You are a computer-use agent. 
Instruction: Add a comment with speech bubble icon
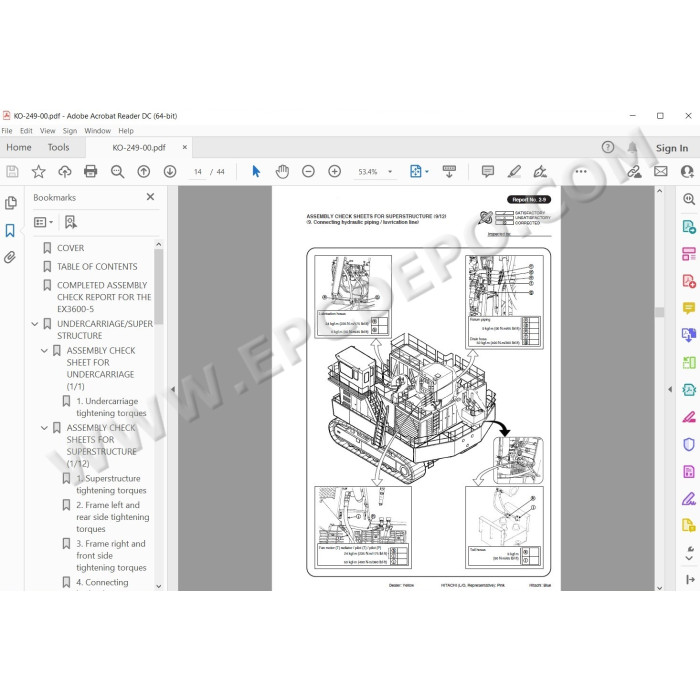point(488,171)
